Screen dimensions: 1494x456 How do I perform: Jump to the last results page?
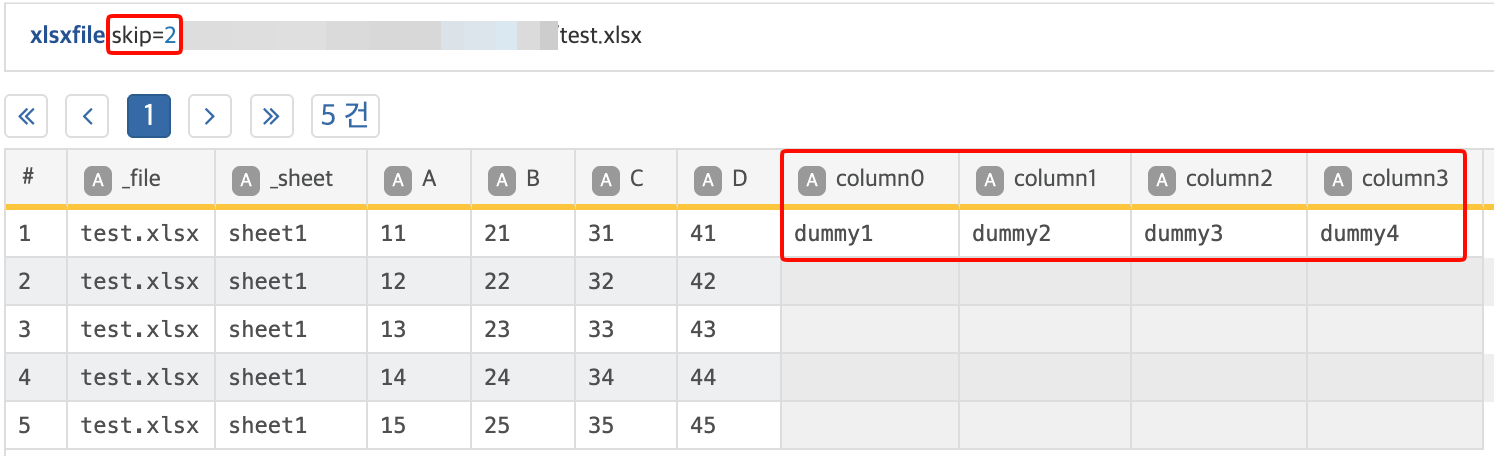pos(270,116)
